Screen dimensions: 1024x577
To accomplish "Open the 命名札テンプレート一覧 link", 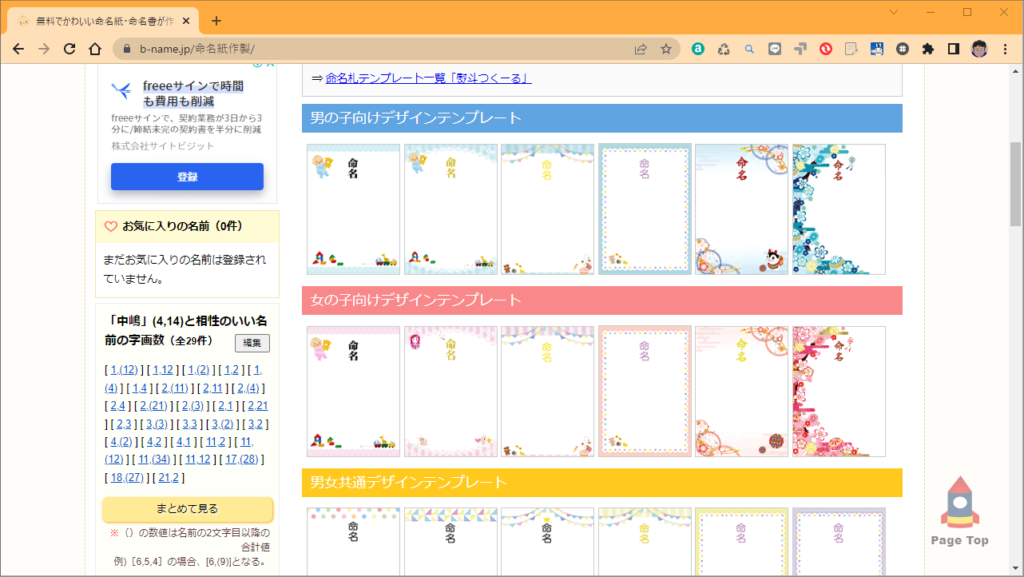I will coord(428,78).
